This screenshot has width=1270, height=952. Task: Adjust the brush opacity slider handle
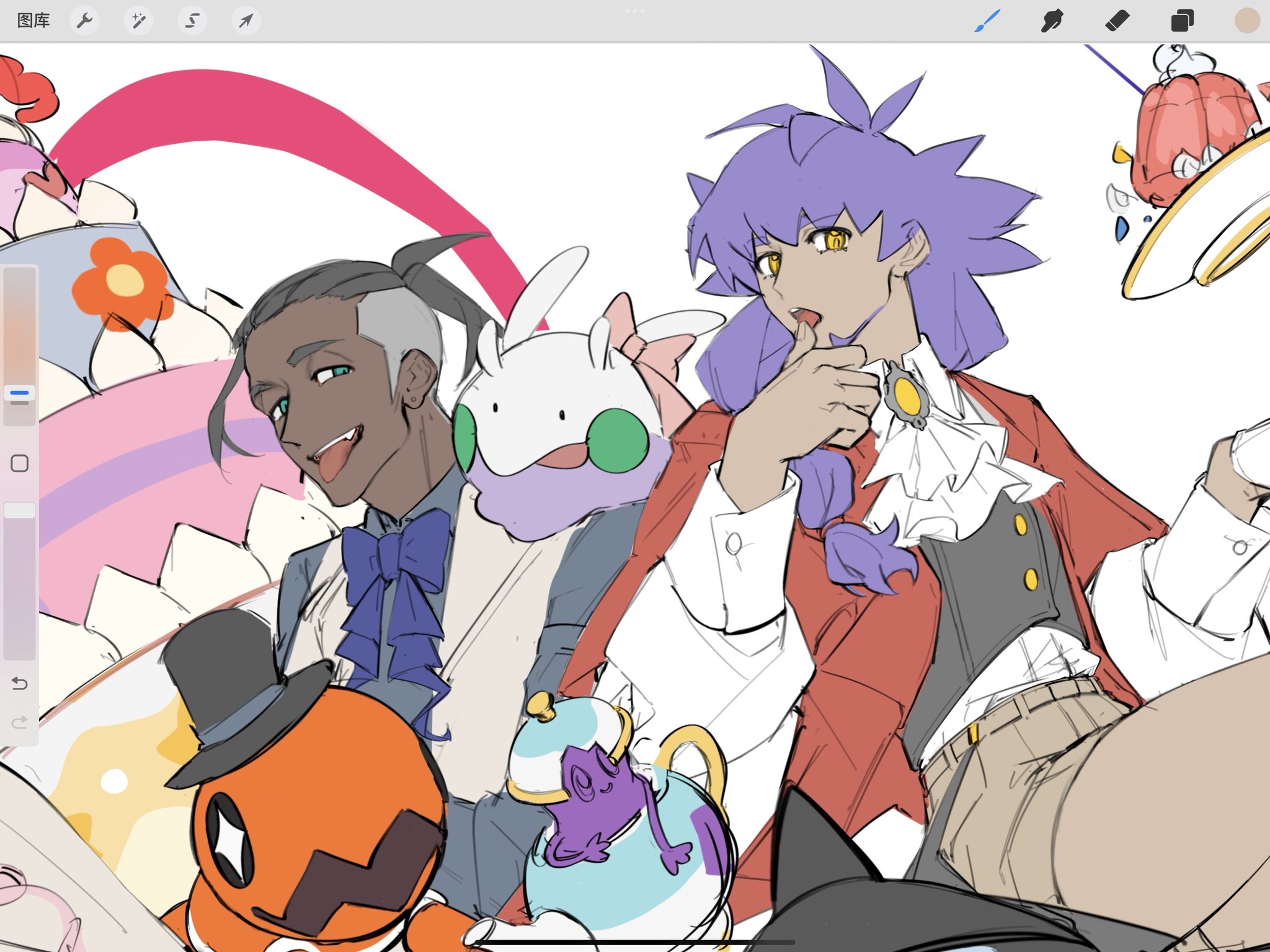point(20,510)
